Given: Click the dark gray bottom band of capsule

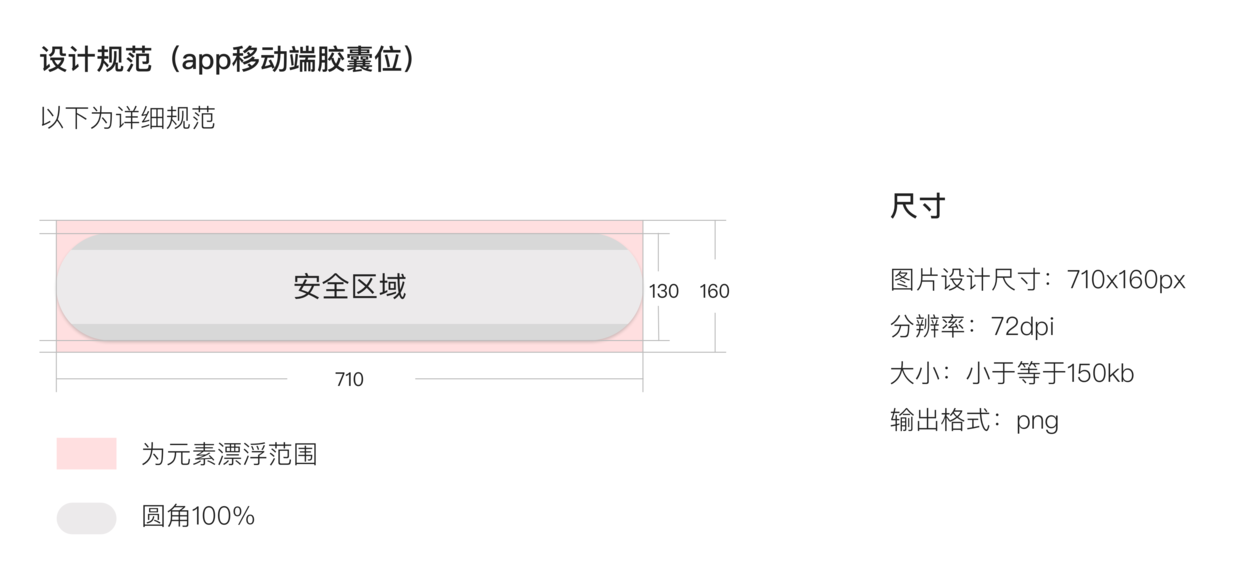Looking at the screenshot, I should click(350, 332).
